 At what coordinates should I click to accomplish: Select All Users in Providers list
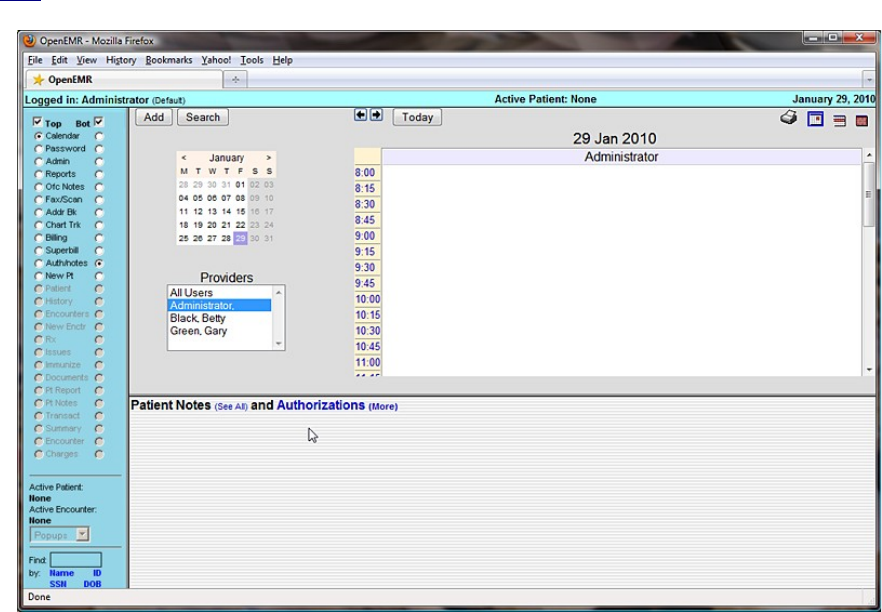click(x=219, y=292)
